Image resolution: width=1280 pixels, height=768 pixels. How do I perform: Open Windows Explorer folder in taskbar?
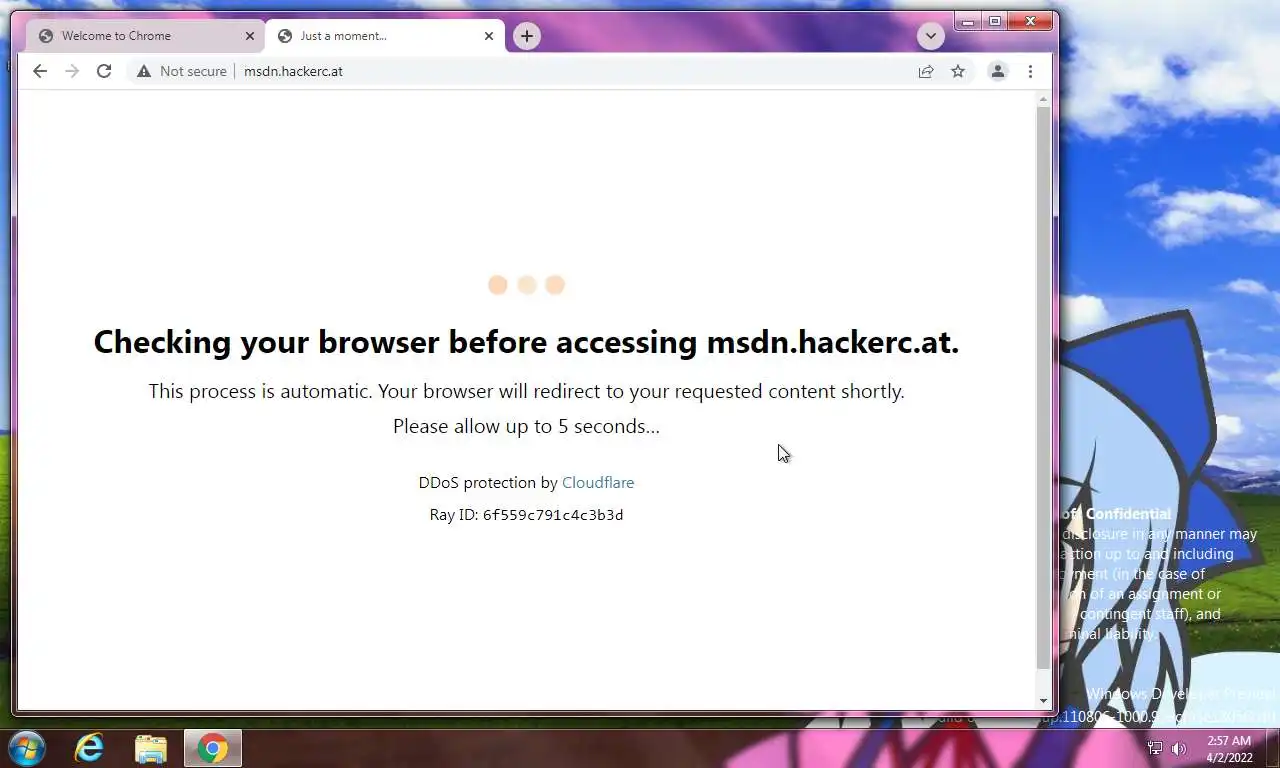[x=151, y=748]
